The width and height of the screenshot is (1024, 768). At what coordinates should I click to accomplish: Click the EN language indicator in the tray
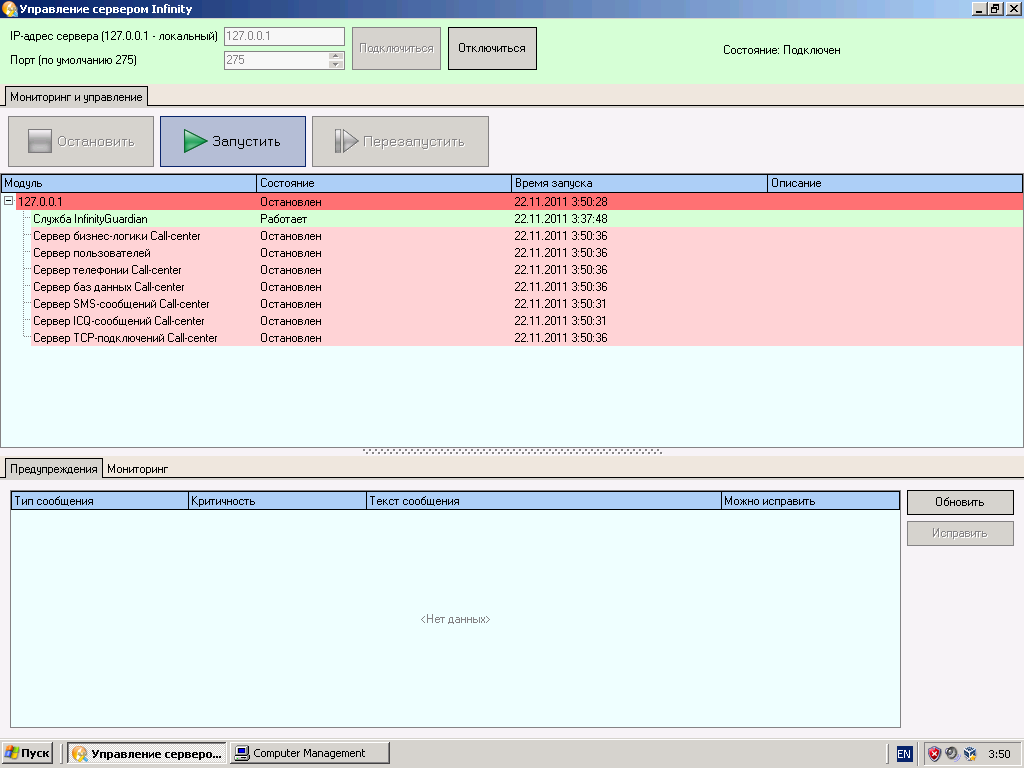pyautogui.click(x=904, y=754)
